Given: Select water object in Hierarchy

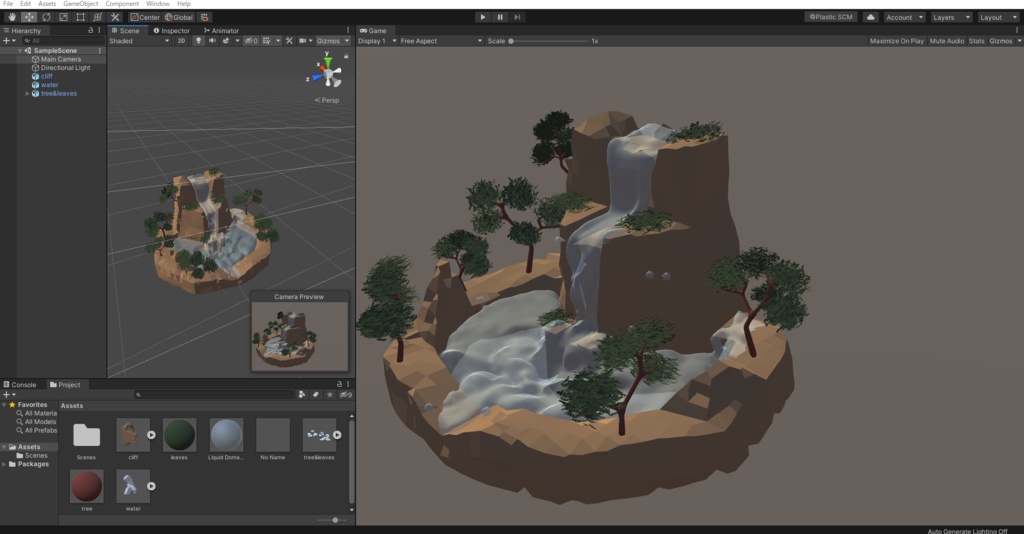Looking at the screenshot, I should [x=44, y=85].
